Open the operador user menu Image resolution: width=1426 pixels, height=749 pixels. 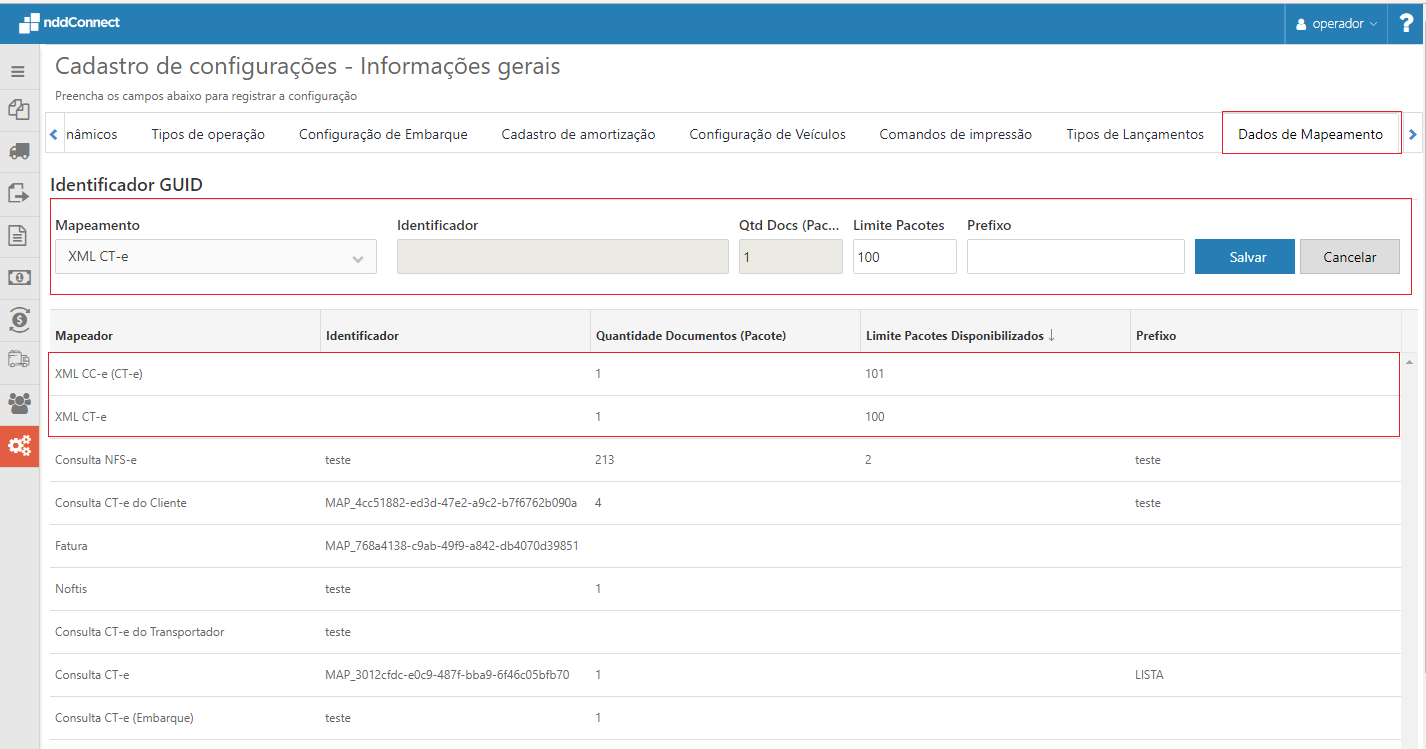tap(1335, 23)
